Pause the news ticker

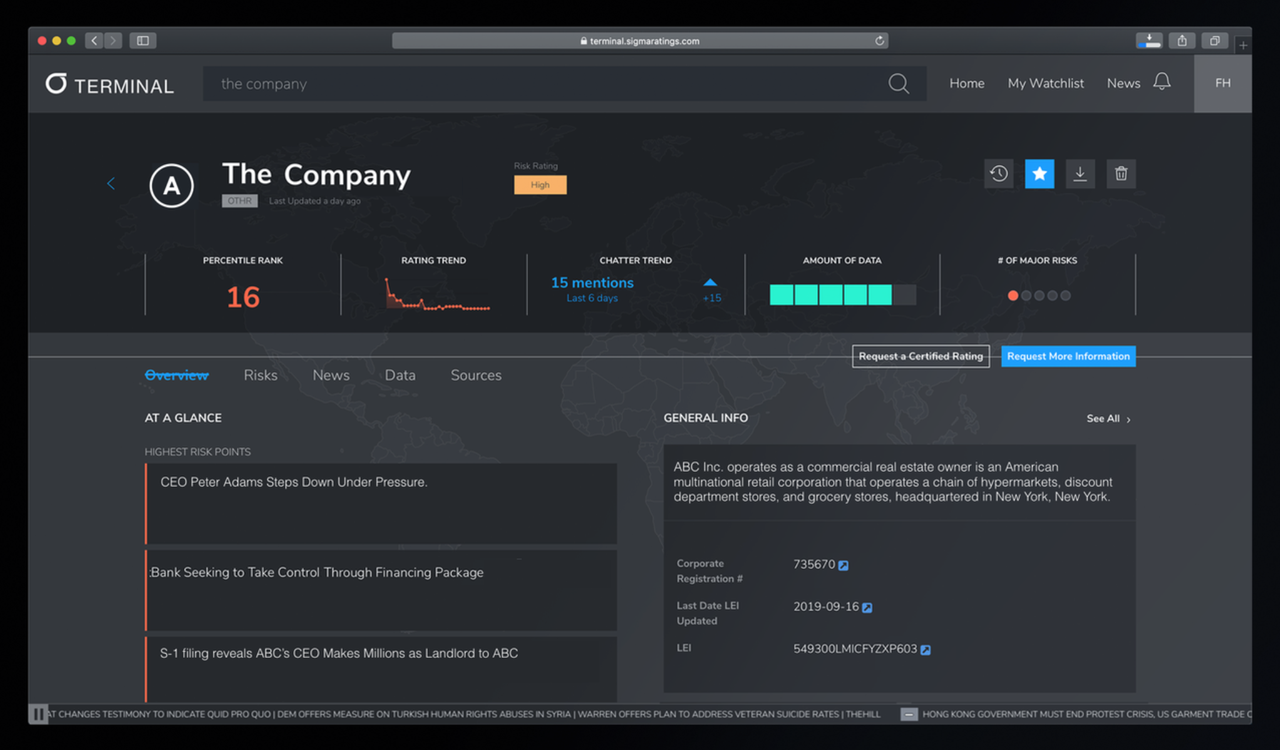point(38,714)
